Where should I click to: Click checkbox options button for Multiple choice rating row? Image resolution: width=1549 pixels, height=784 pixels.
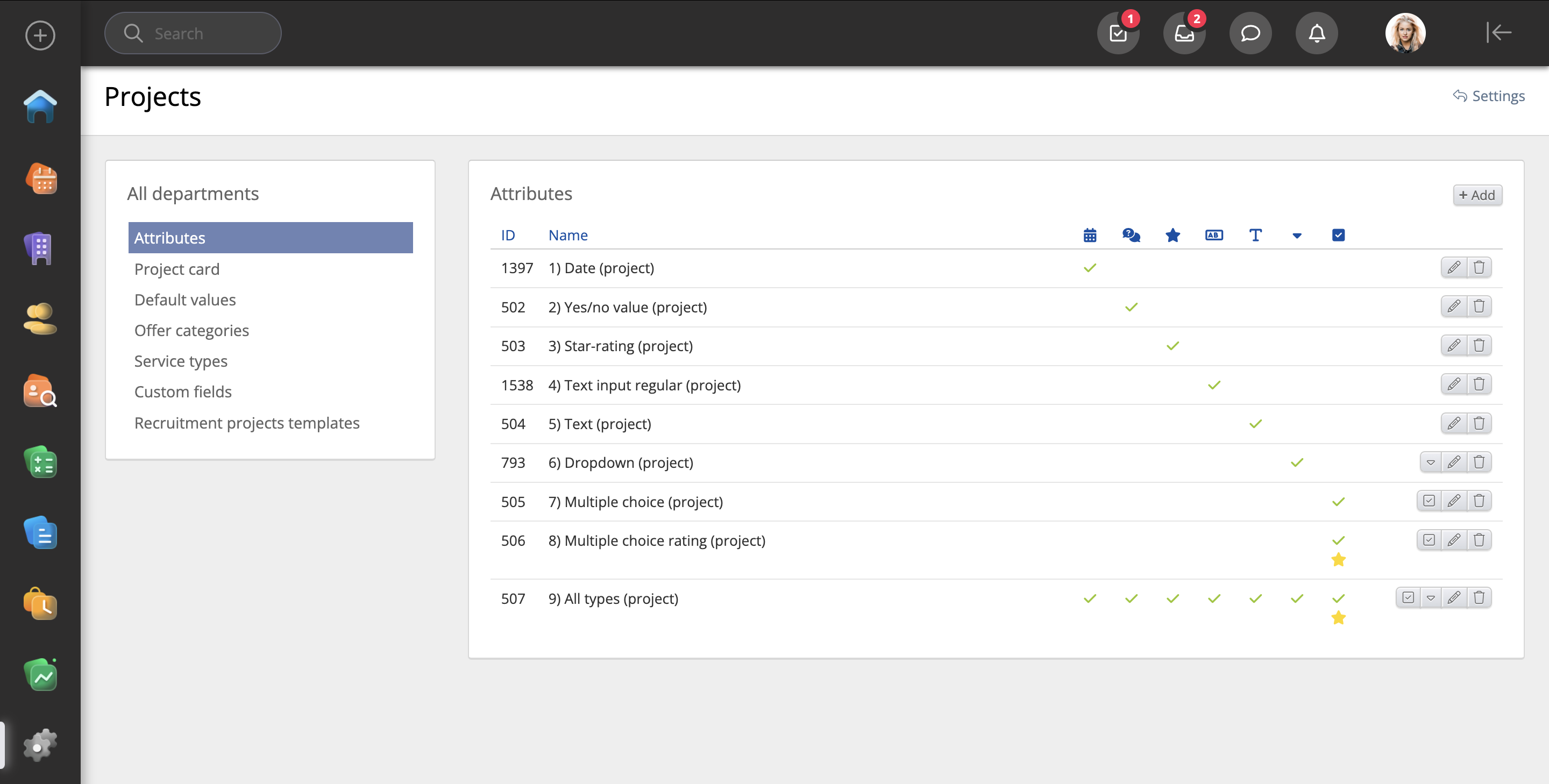[1429, 540]
